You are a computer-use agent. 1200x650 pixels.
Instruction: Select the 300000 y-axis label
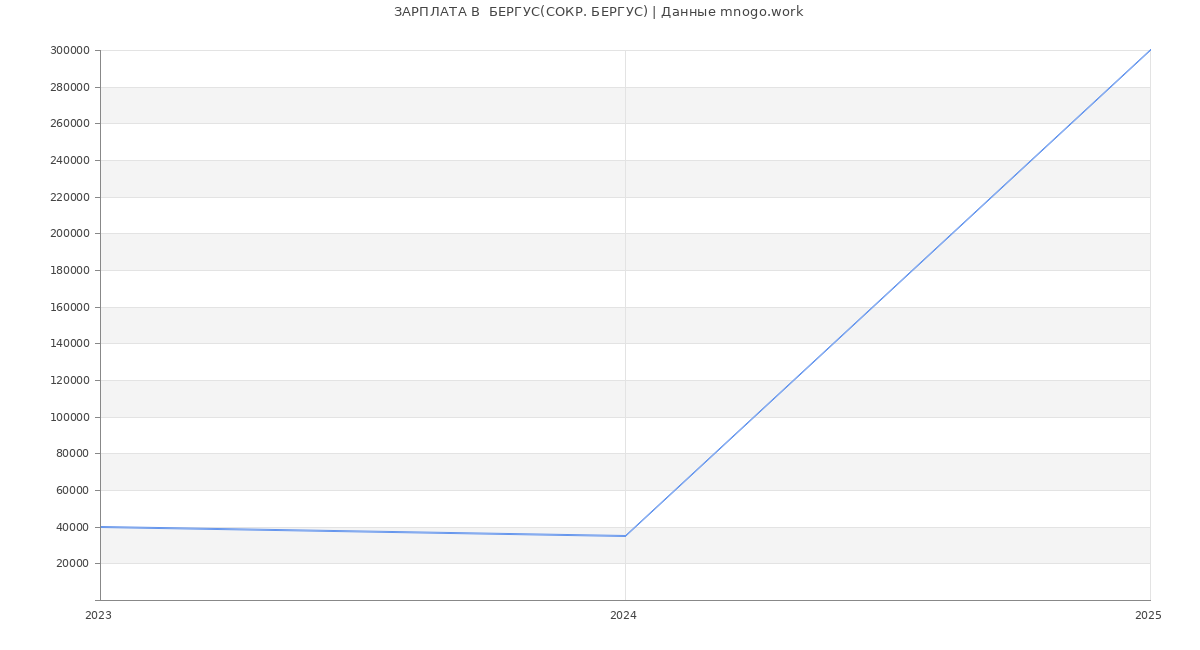(x=69, y=51)
